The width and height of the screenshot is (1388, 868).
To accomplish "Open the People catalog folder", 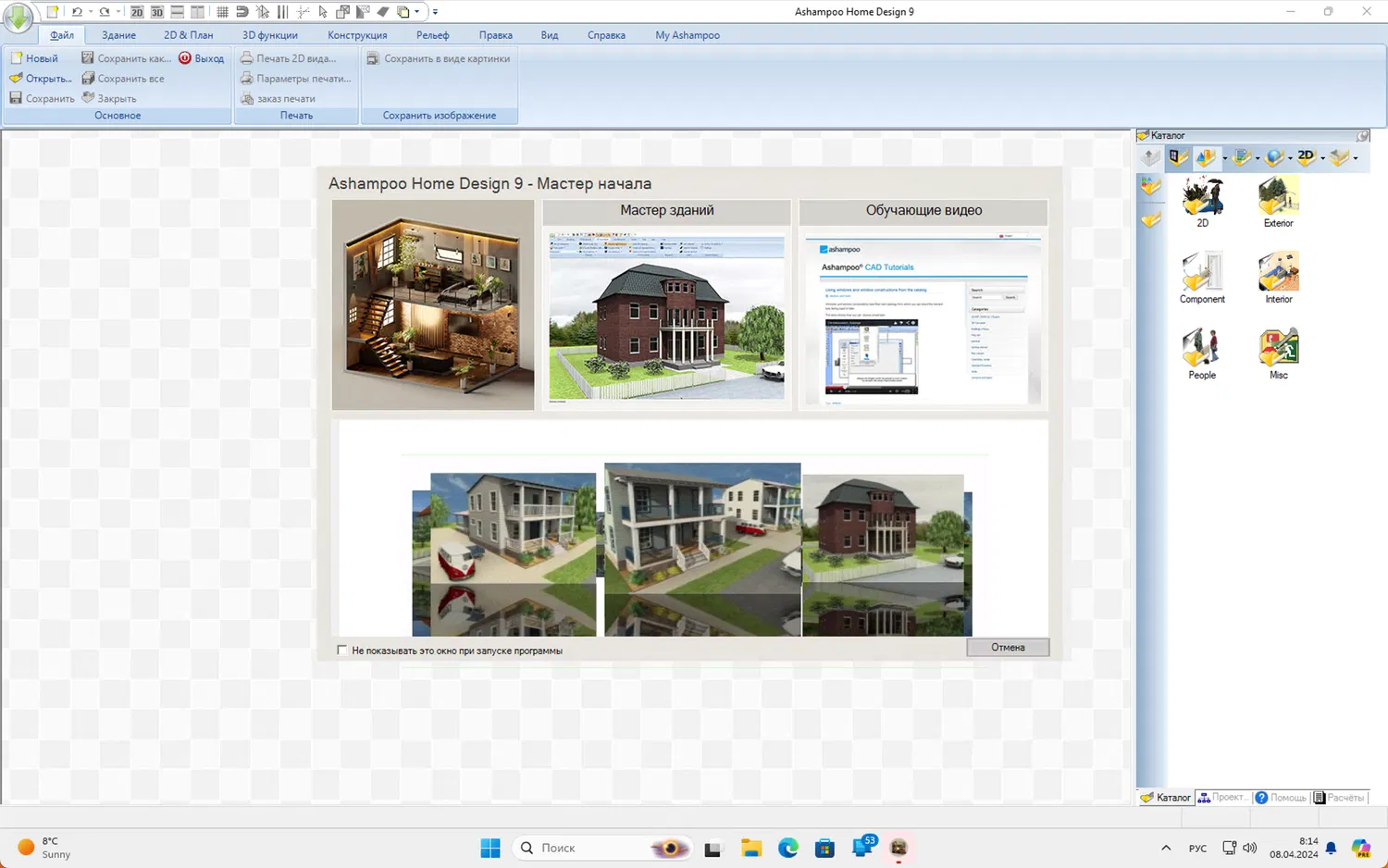I will tap(1202, 353).
